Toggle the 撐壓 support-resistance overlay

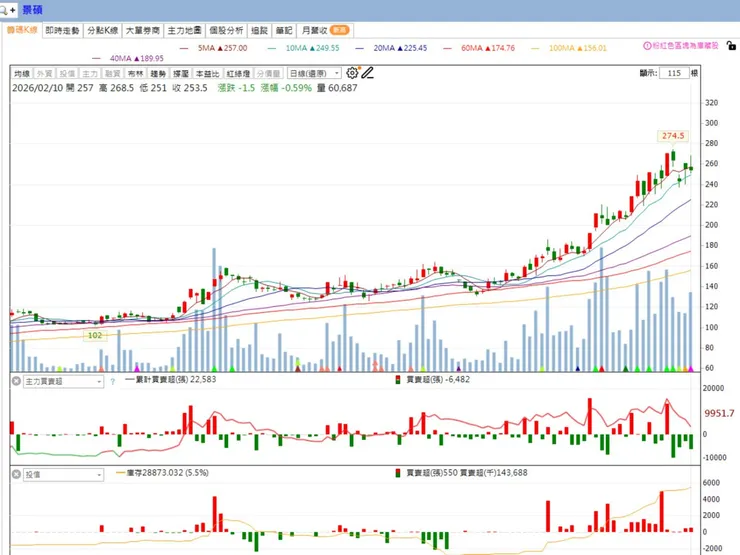click(180, 73)
